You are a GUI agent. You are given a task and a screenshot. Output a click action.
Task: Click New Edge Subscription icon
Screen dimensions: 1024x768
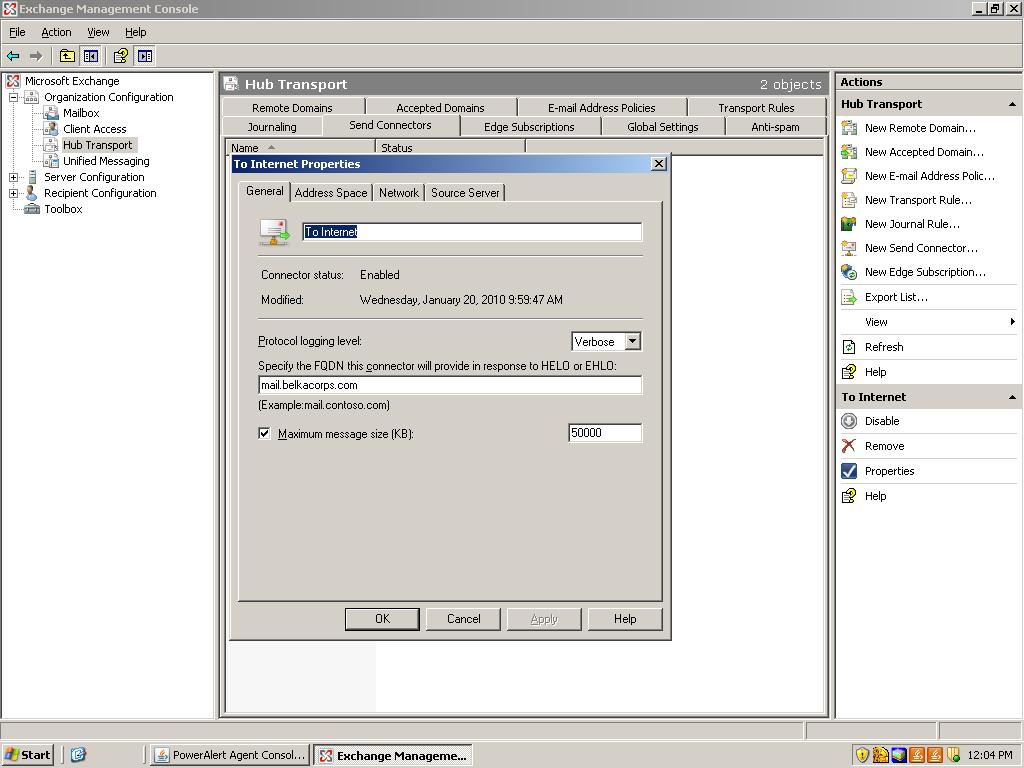(849, 272)
